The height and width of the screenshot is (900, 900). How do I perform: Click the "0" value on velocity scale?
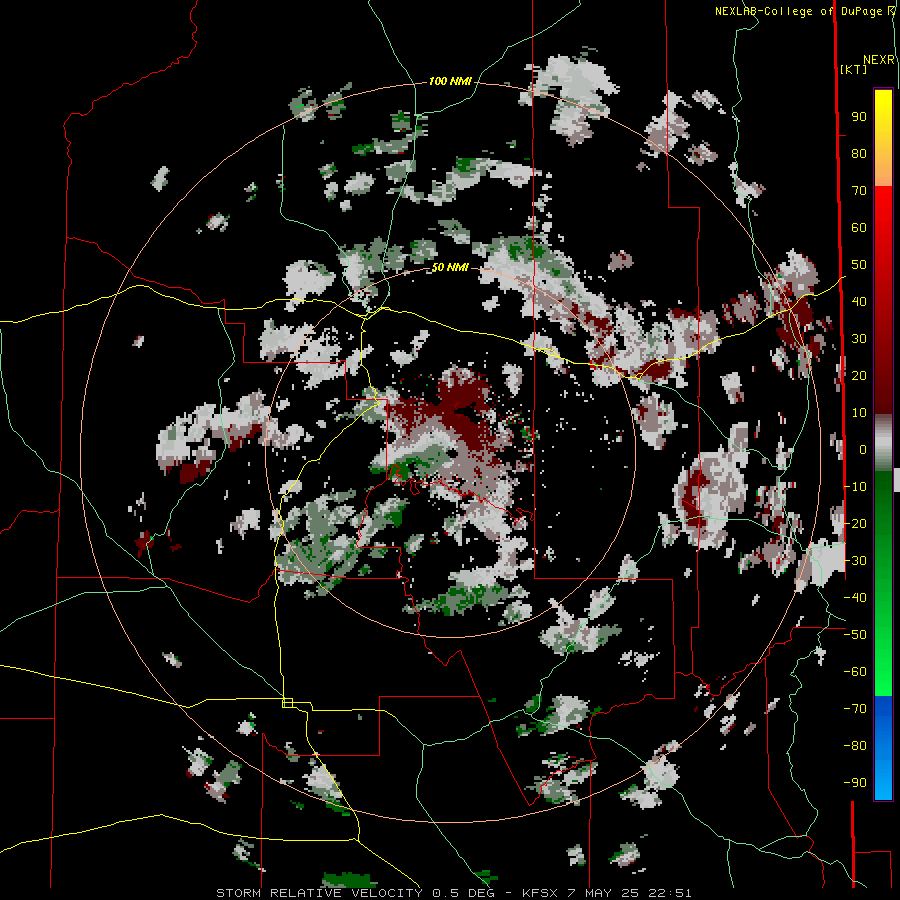coord(863,450)
